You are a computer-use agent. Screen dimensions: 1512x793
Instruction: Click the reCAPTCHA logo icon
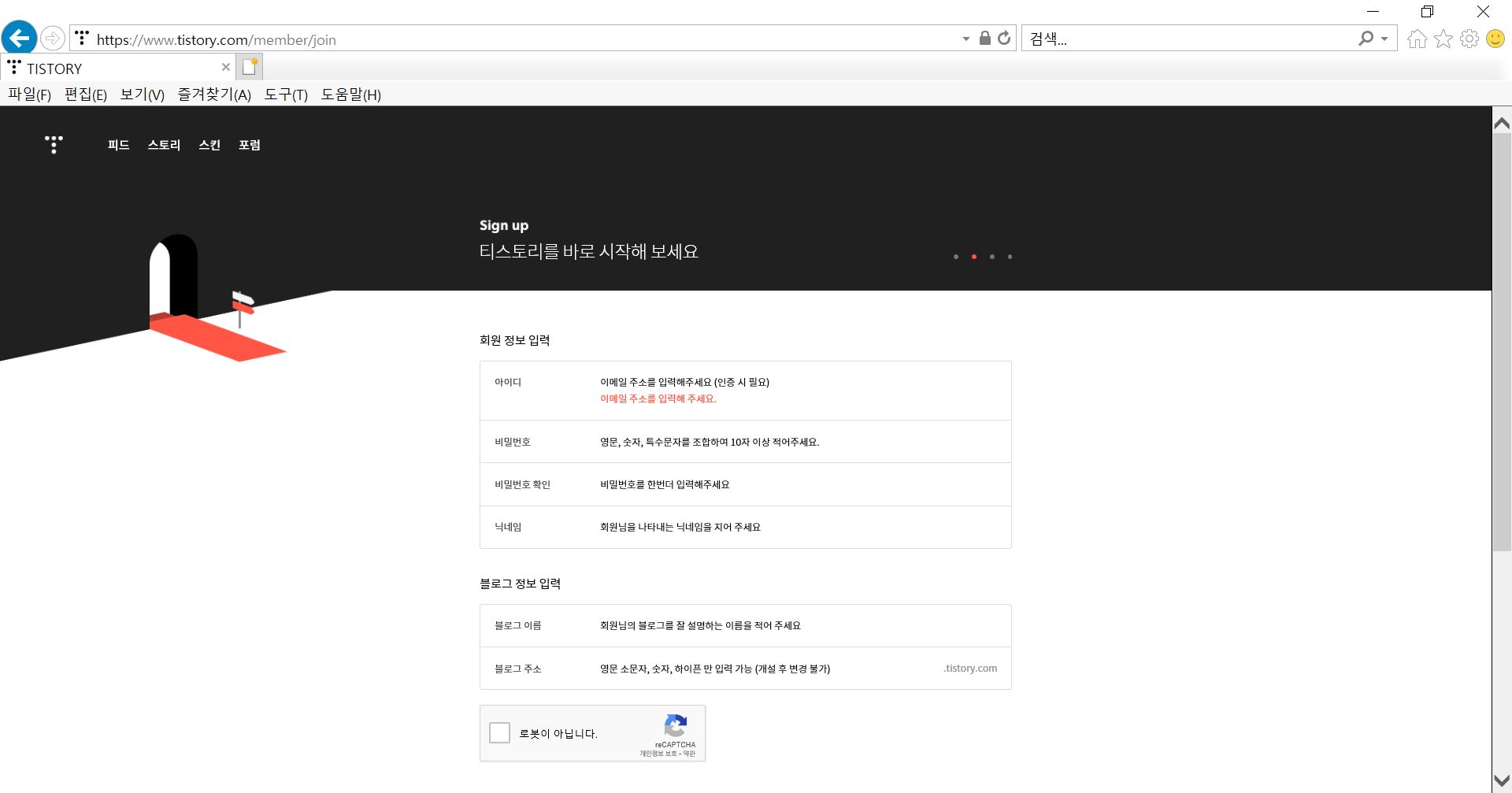[676, 725]
